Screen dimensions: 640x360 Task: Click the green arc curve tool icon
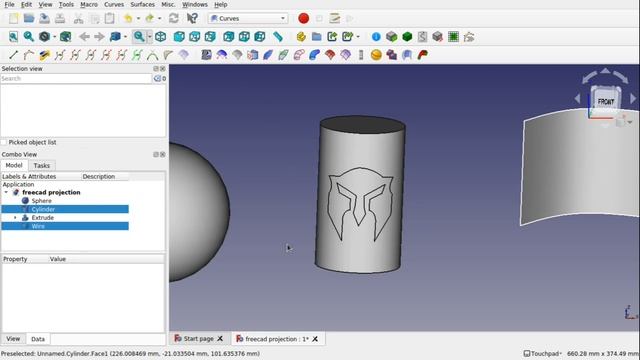click(152, 55)
